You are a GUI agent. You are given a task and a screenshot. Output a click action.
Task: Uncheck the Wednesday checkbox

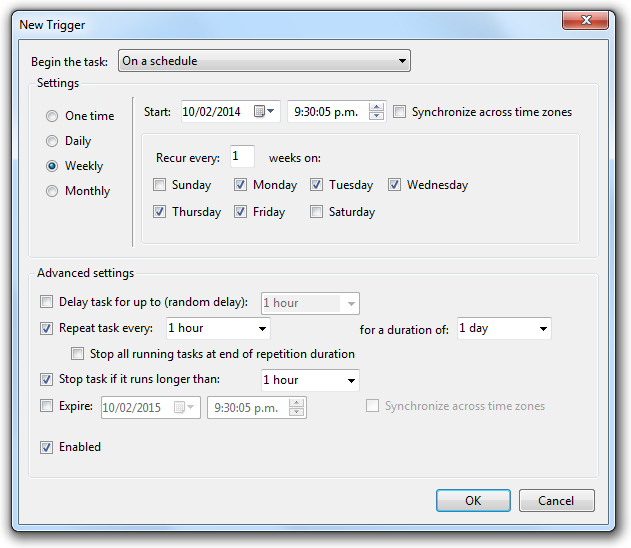(x=395, y=185)
